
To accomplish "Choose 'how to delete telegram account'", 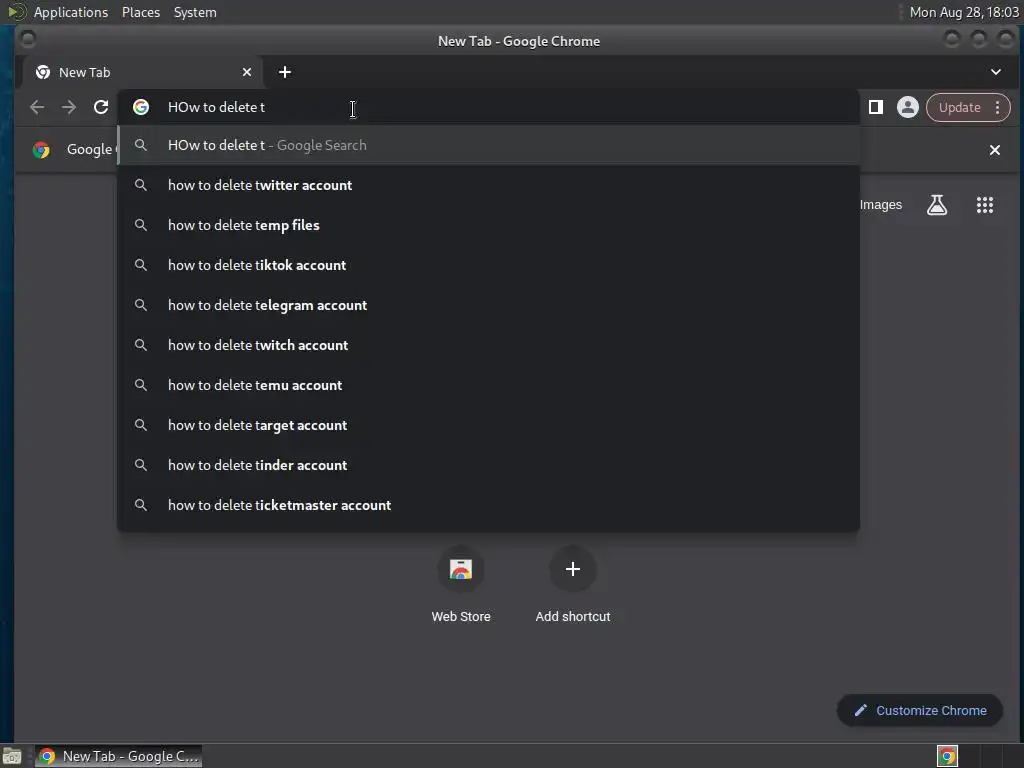I will pyautogui.click(x=488, y=305).
